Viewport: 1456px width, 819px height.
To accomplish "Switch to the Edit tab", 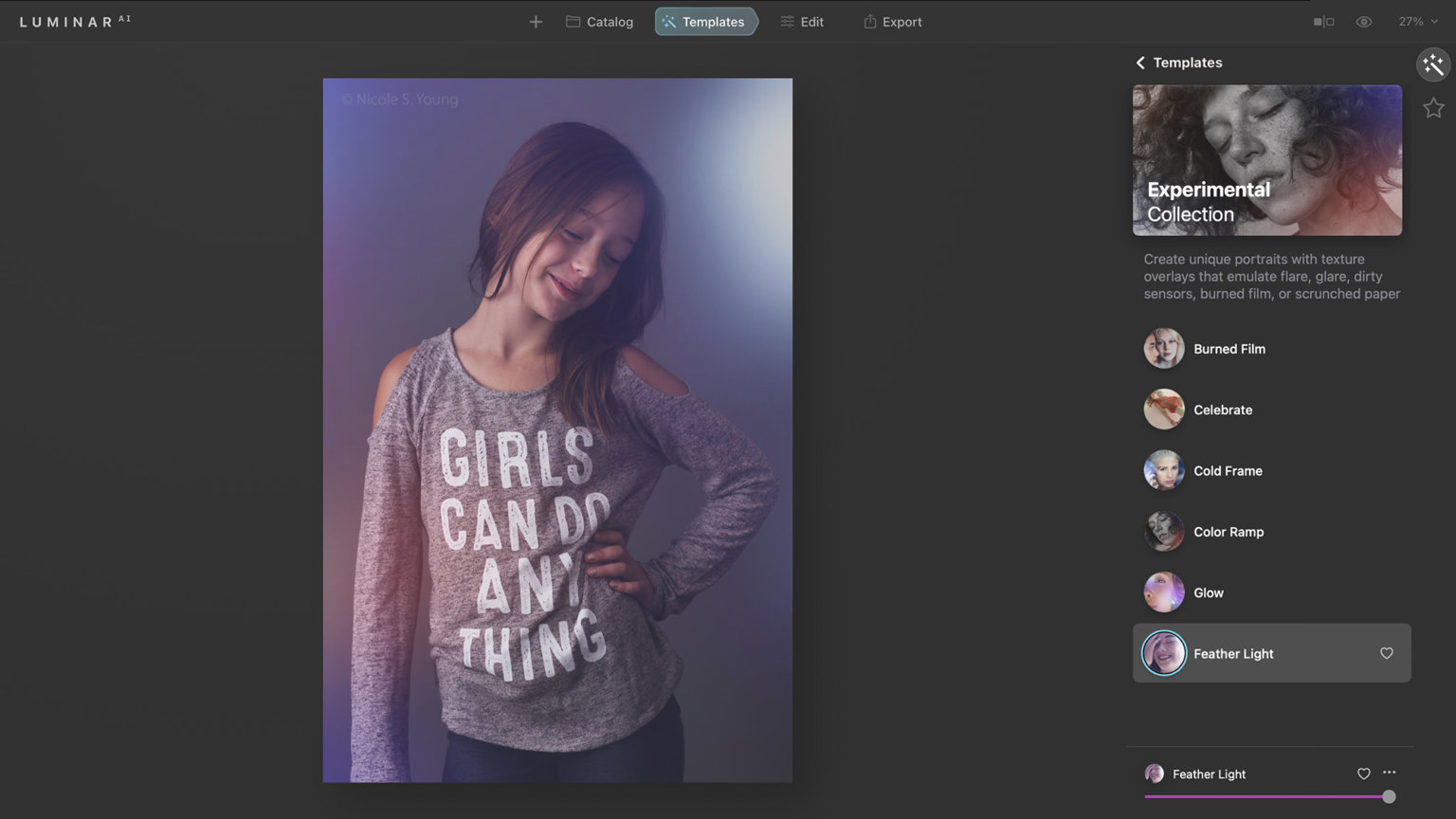I will [x=802, y=21].
